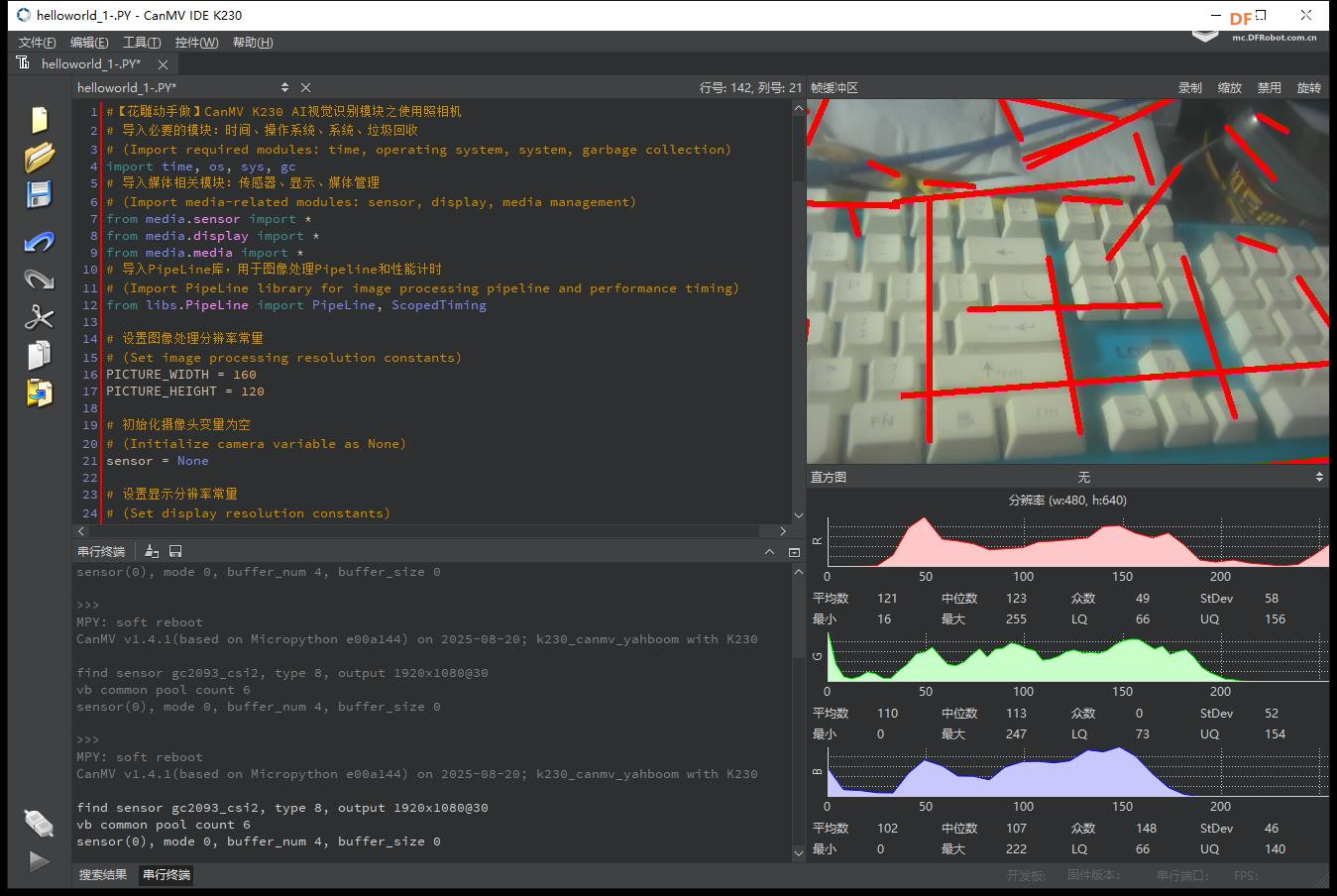Switch to the 搜索结果 tab
1337x896 pixels.
[x=103, y=874]
